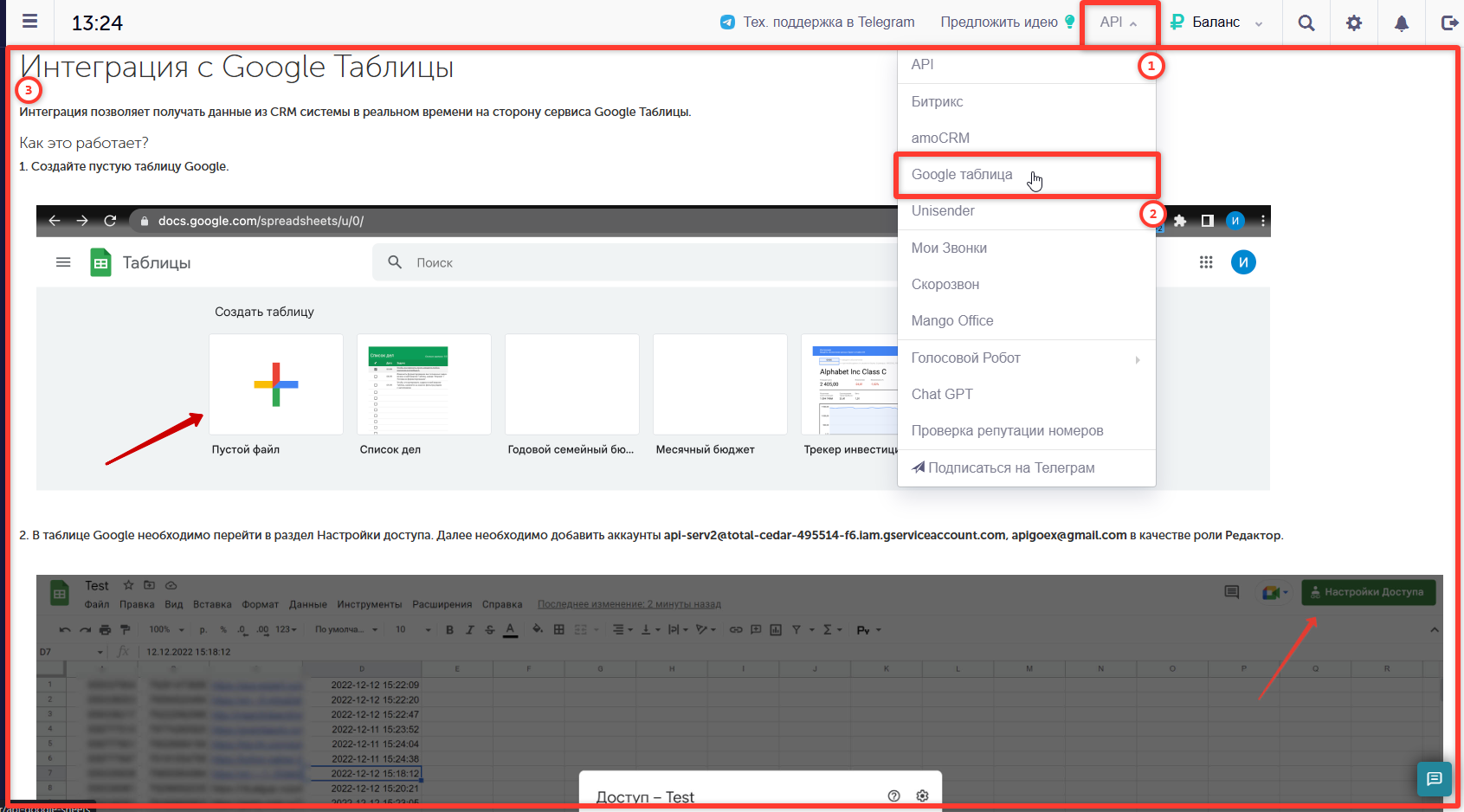Select Chat GPT menu entry
Viewport: 1464px width, 812px height.
coord(1027,394)
